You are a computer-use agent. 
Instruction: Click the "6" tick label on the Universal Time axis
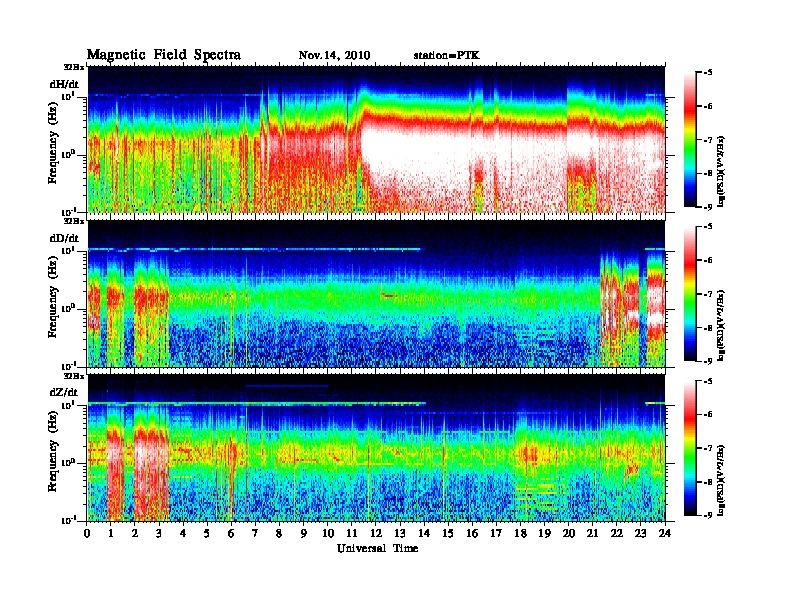(x=231, y=534)
